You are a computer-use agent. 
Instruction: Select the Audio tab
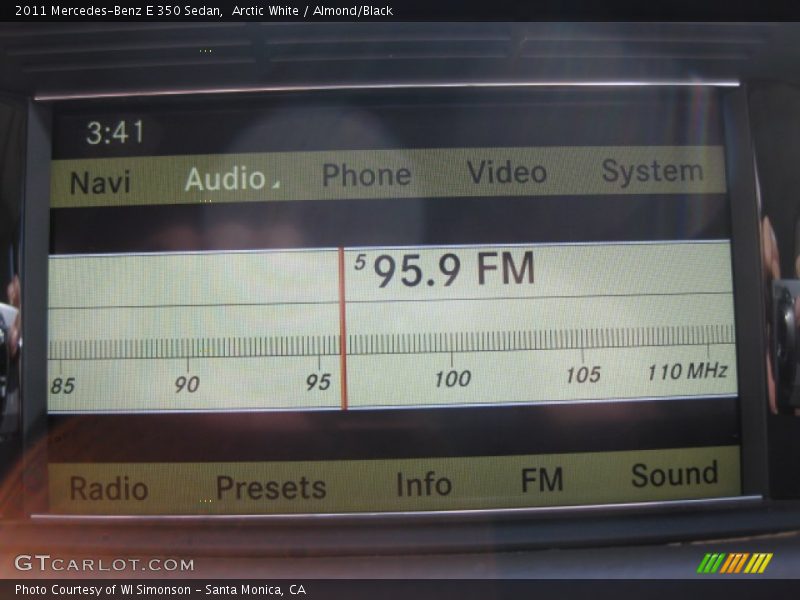coord(228,179)
